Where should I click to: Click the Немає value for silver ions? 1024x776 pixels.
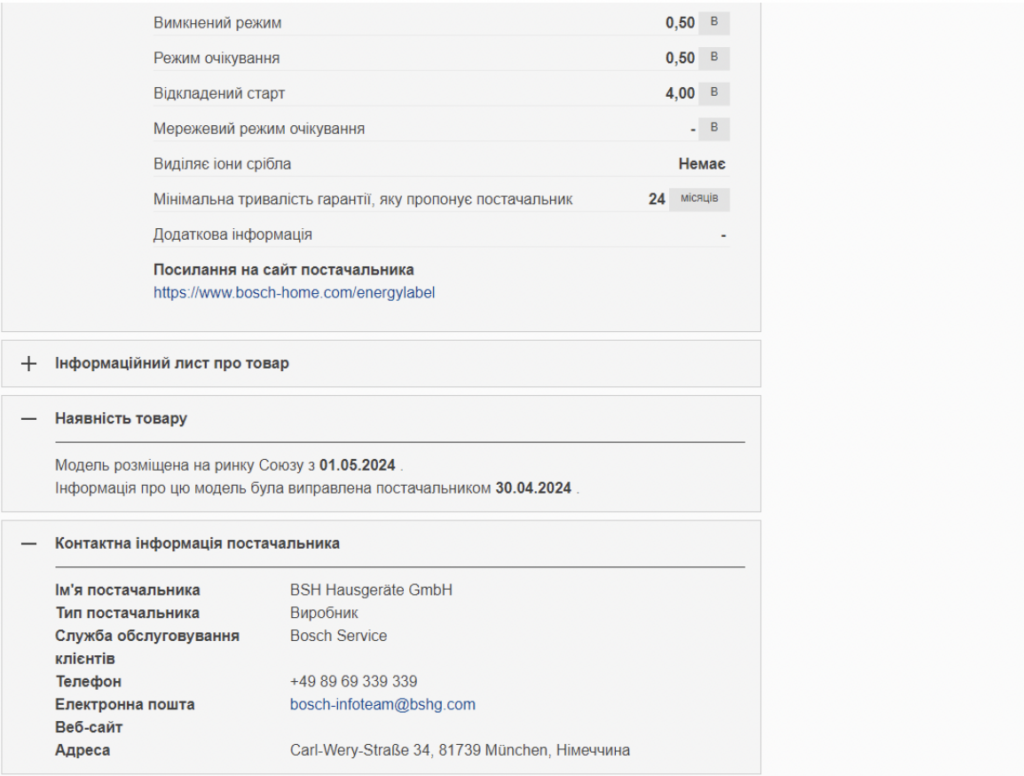[701, 164]
